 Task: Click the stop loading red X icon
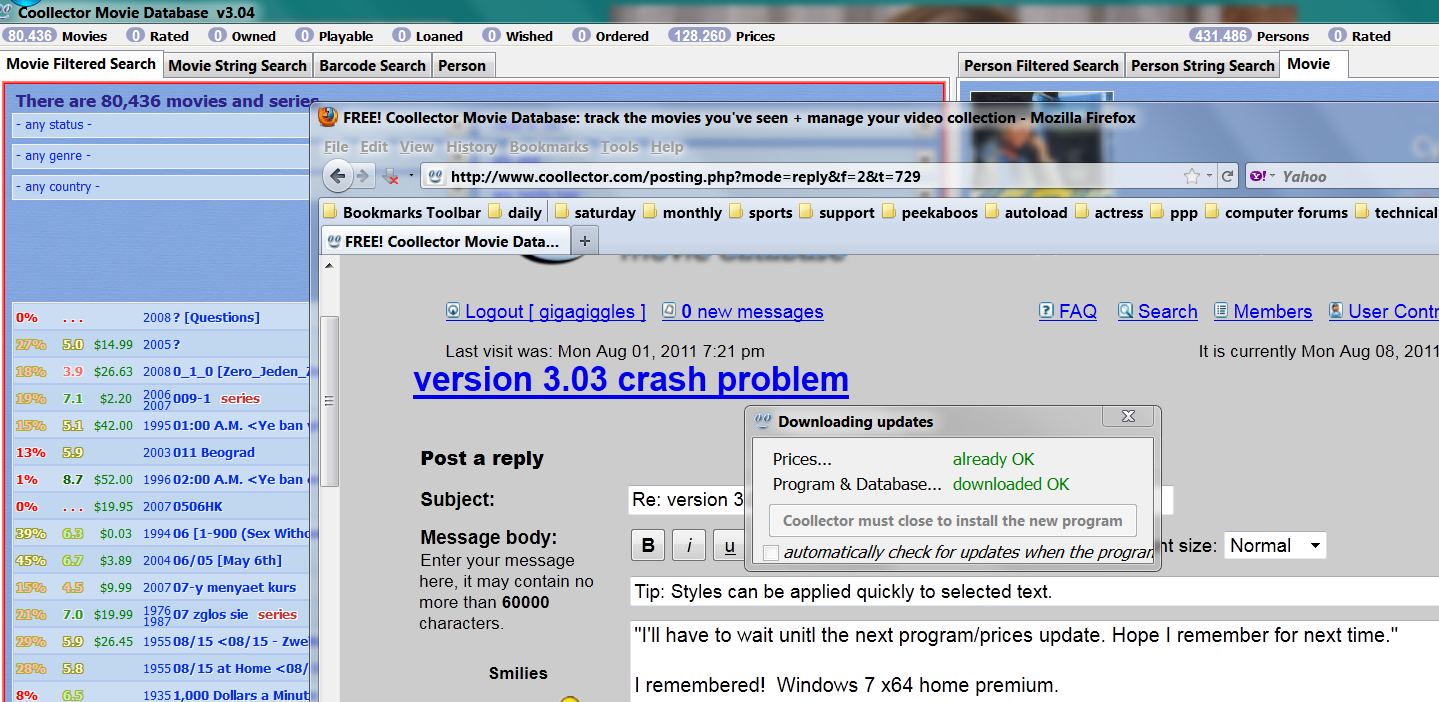point(393,177)
